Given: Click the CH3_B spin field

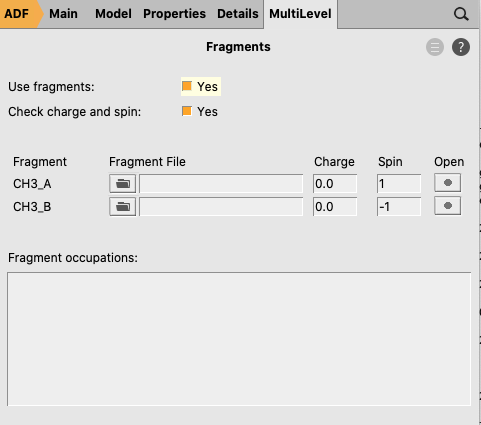Looking at the screenshot, I should point(399,207).
